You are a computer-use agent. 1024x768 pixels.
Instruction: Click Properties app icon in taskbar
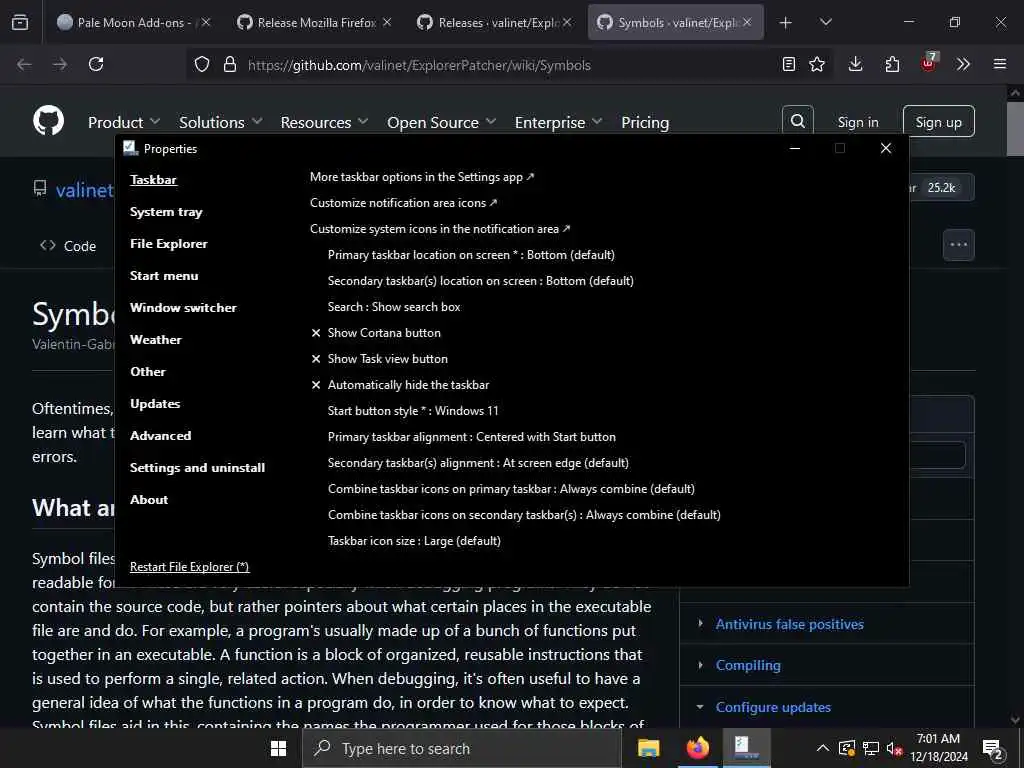[745, 748]
